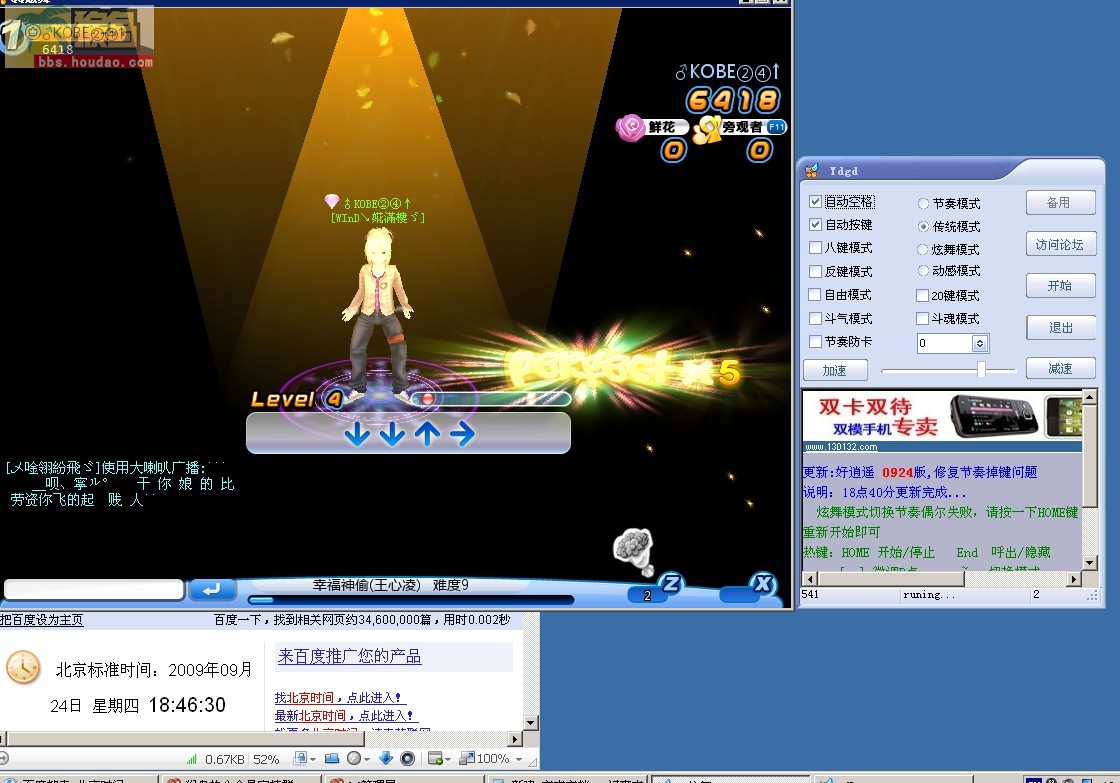Click the flower bouquet item icon
The width and height of the screenshot is (1120, 783).
(634, 551)
